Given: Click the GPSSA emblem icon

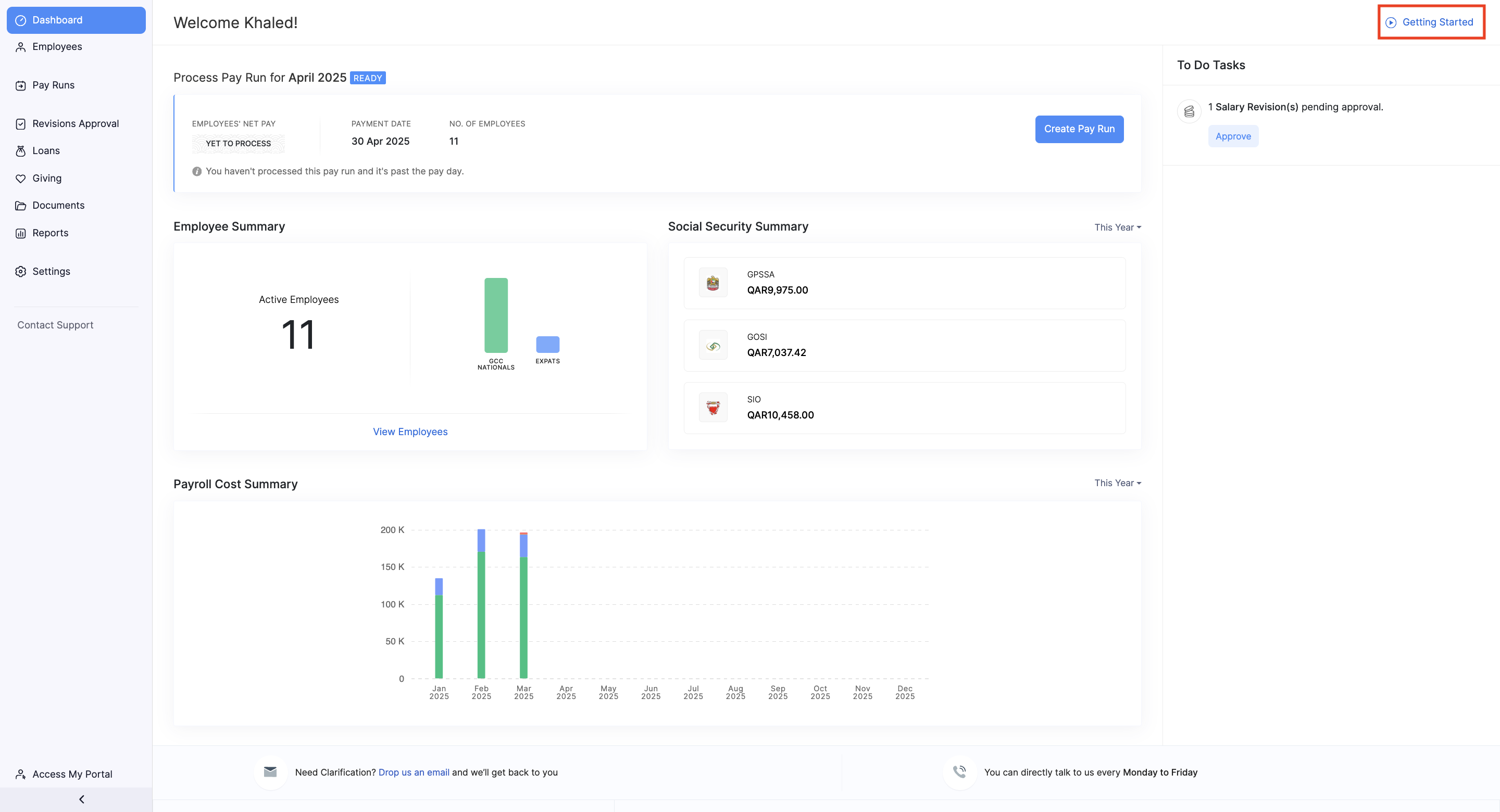Looking at the screenshot, I should pos(712,283).
